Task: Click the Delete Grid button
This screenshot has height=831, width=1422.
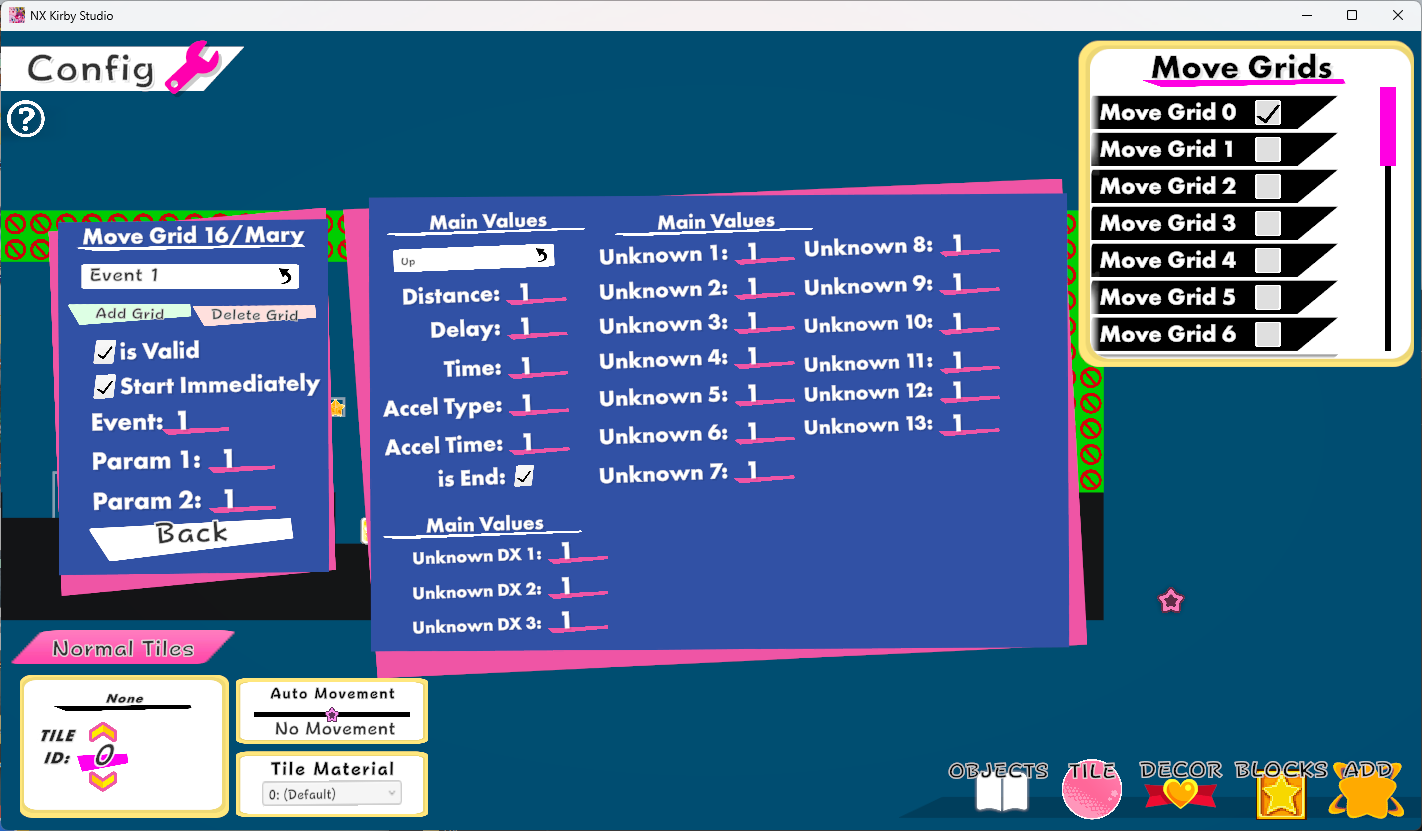Action: (255, 315)
